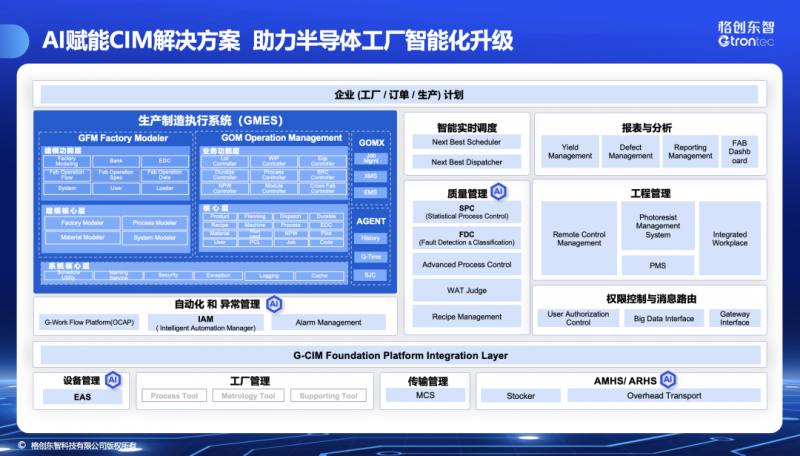Click User Authorization Control
This screenshot has height=456, width=800.
tap(578, 318)
